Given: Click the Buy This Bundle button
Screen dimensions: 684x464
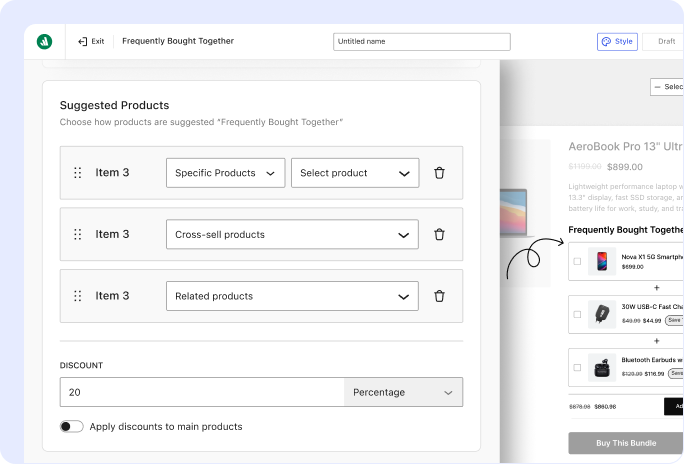Looking at the screenshot, I should [626, 443].
